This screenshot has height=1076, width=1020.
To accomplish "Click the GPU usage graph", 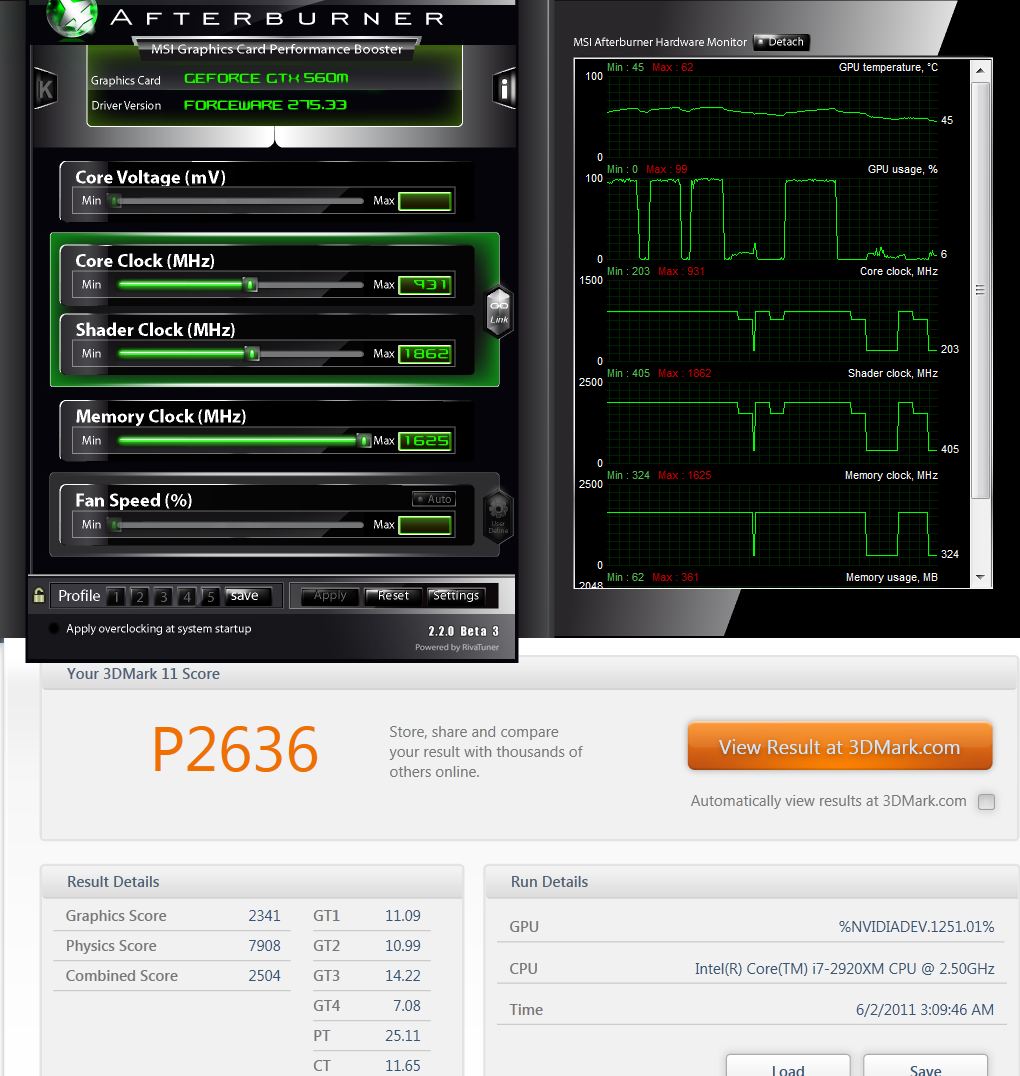I will click(x=772, y=219).
